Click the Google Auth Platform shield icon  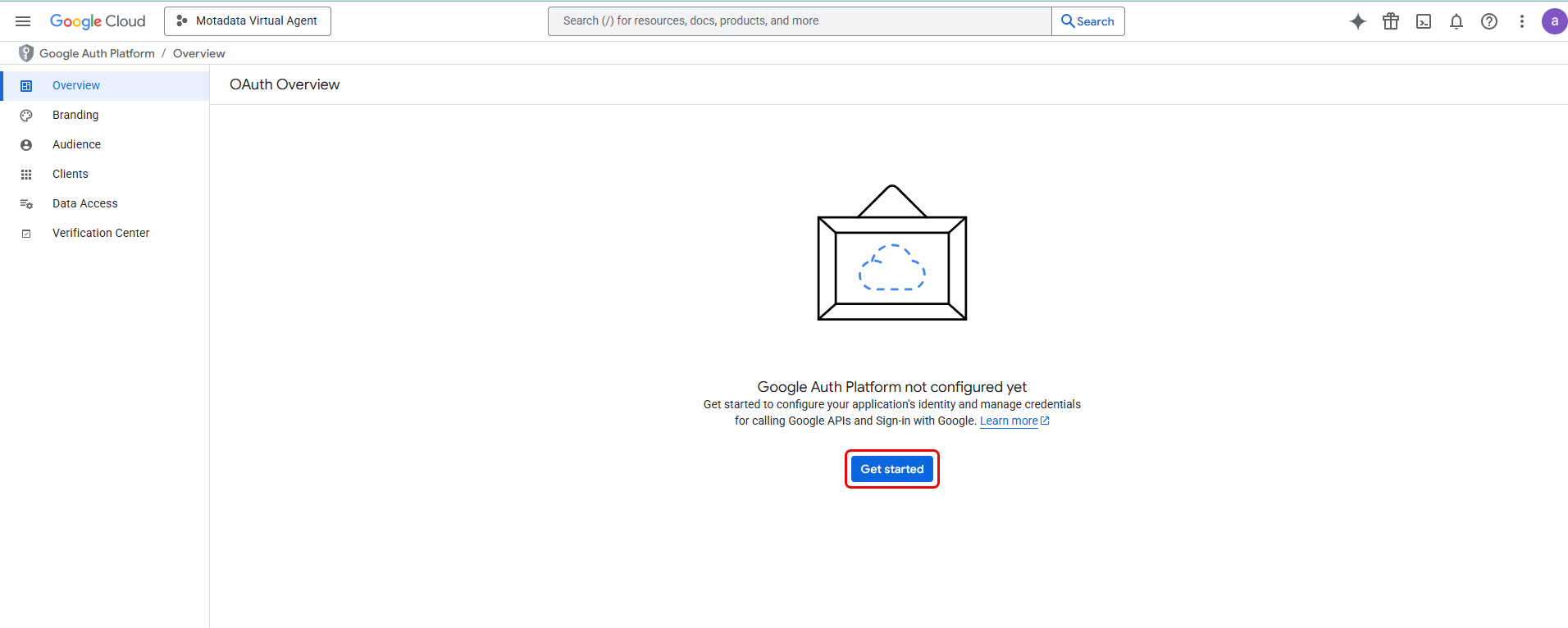(26, 53)
